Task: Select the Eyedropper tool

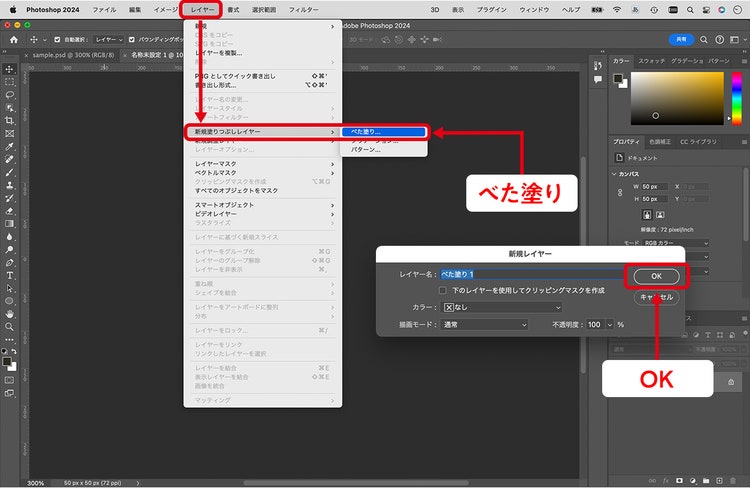Action: pyautogui.click(x=9, y=146)
